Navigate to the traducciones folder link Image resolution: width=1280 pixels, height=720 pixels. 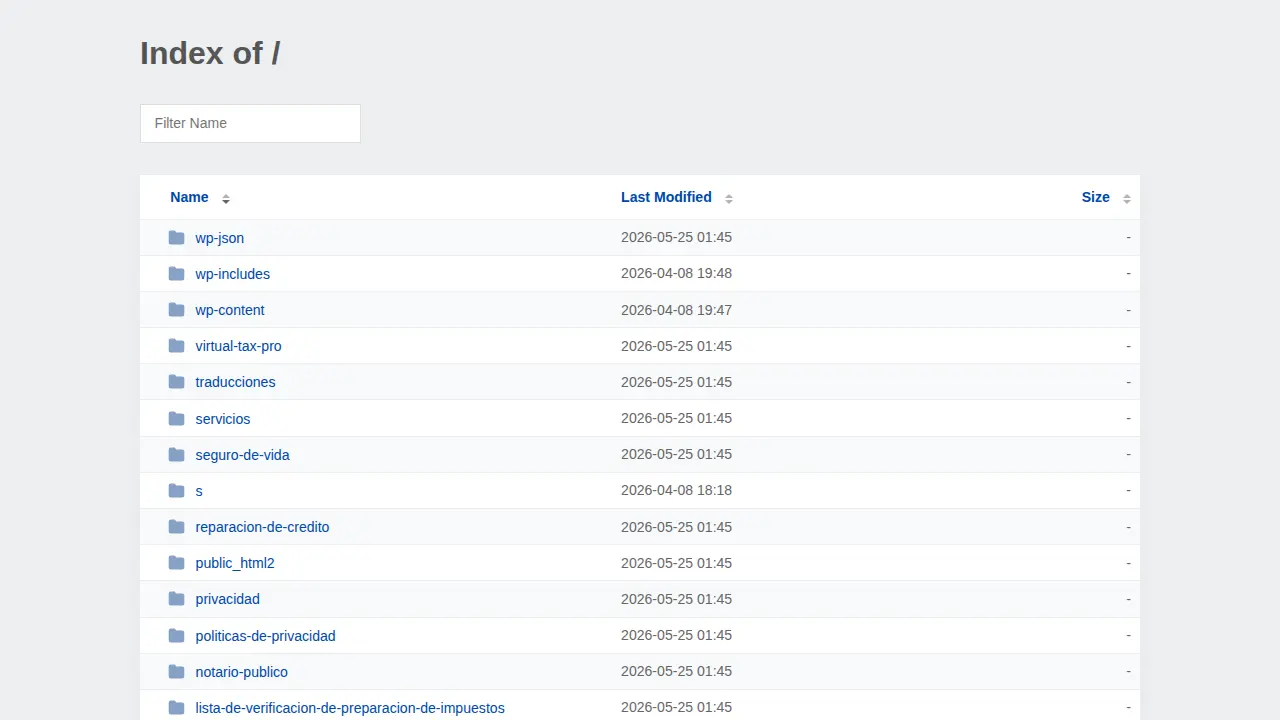[236, 382]
